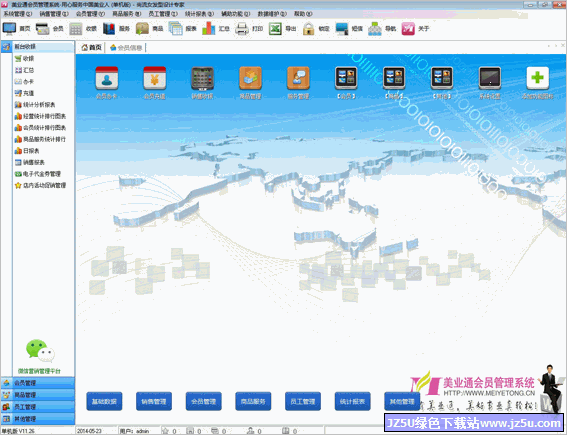Click the blue 商品服务 bottom button
The height and width of the screenshot is (435, 567).
pos(253,401)
